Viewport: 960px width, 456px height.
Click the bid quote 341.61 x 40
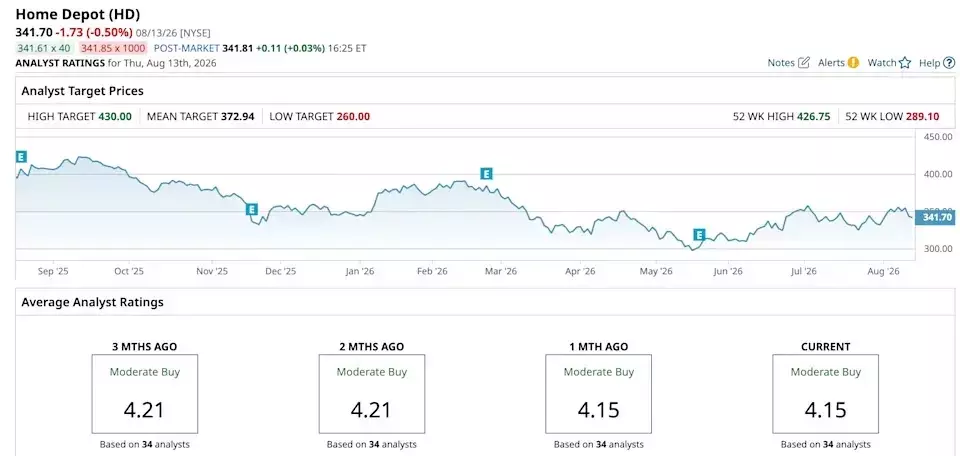point(44,48)
